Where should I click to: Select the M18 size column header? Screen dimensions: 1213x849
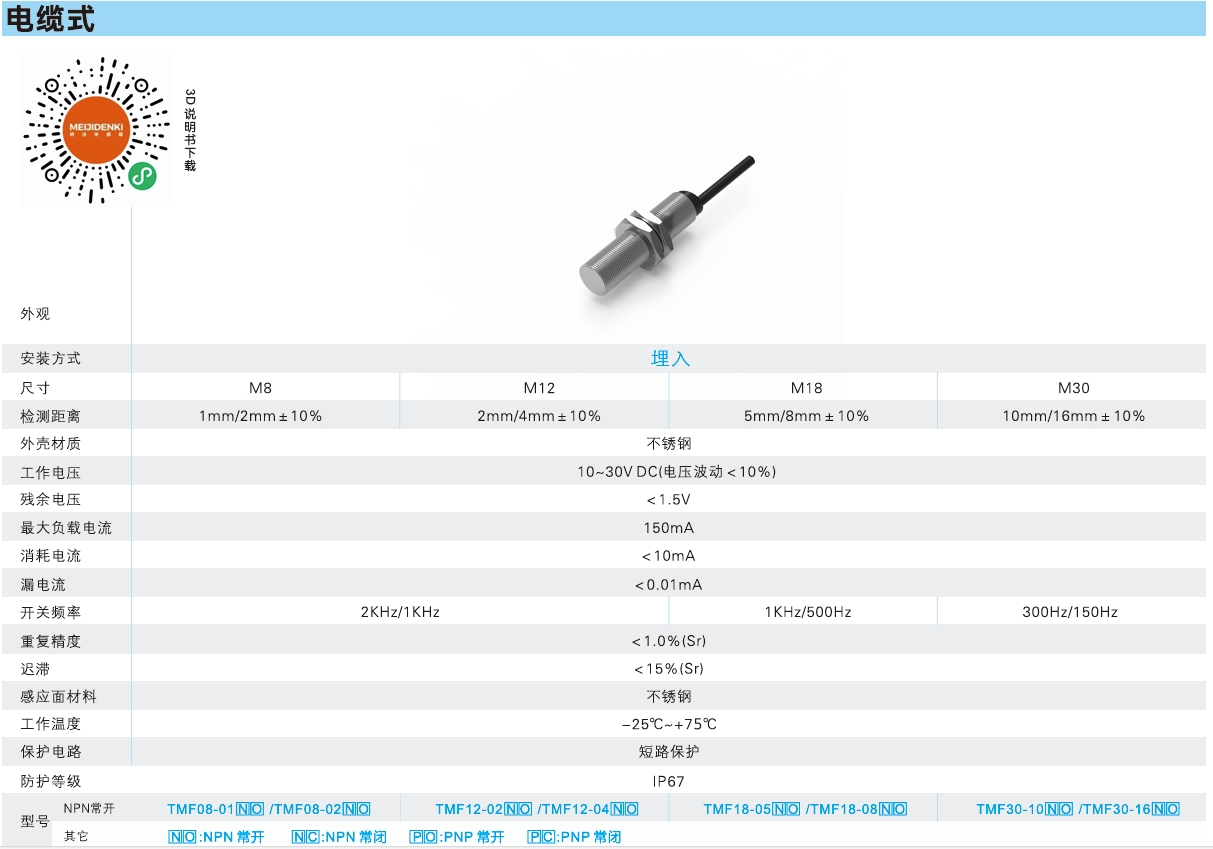coord(806,388)
